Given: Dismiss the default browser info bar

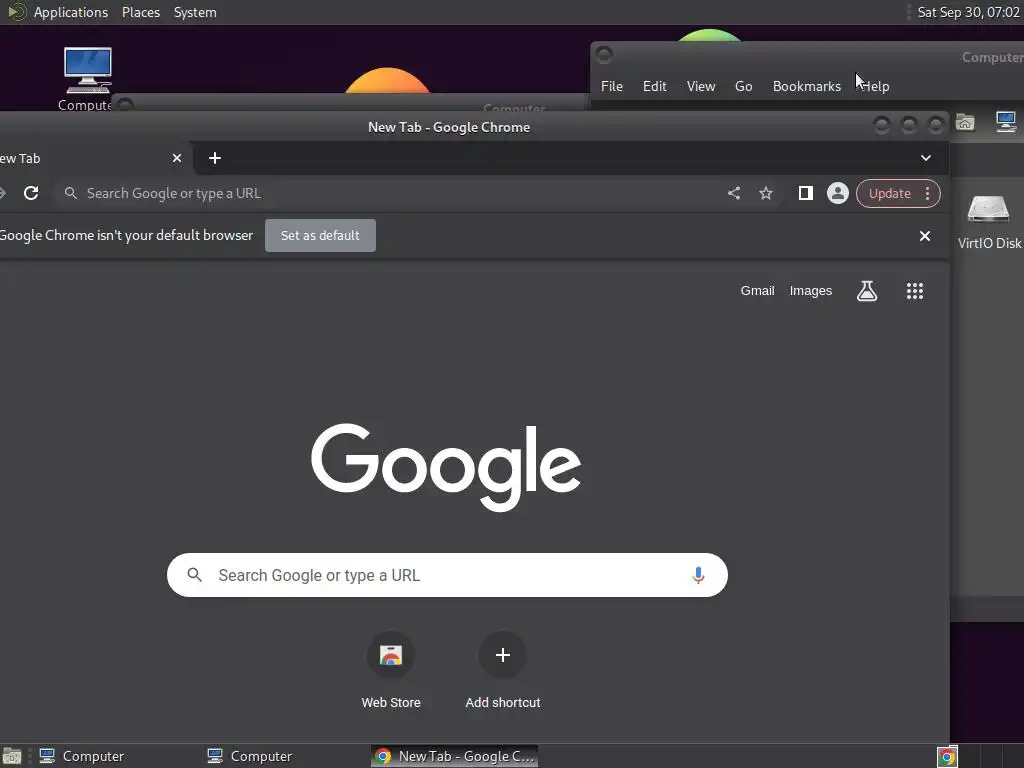Looking at the screenshot, I should [x=925, y=236].
